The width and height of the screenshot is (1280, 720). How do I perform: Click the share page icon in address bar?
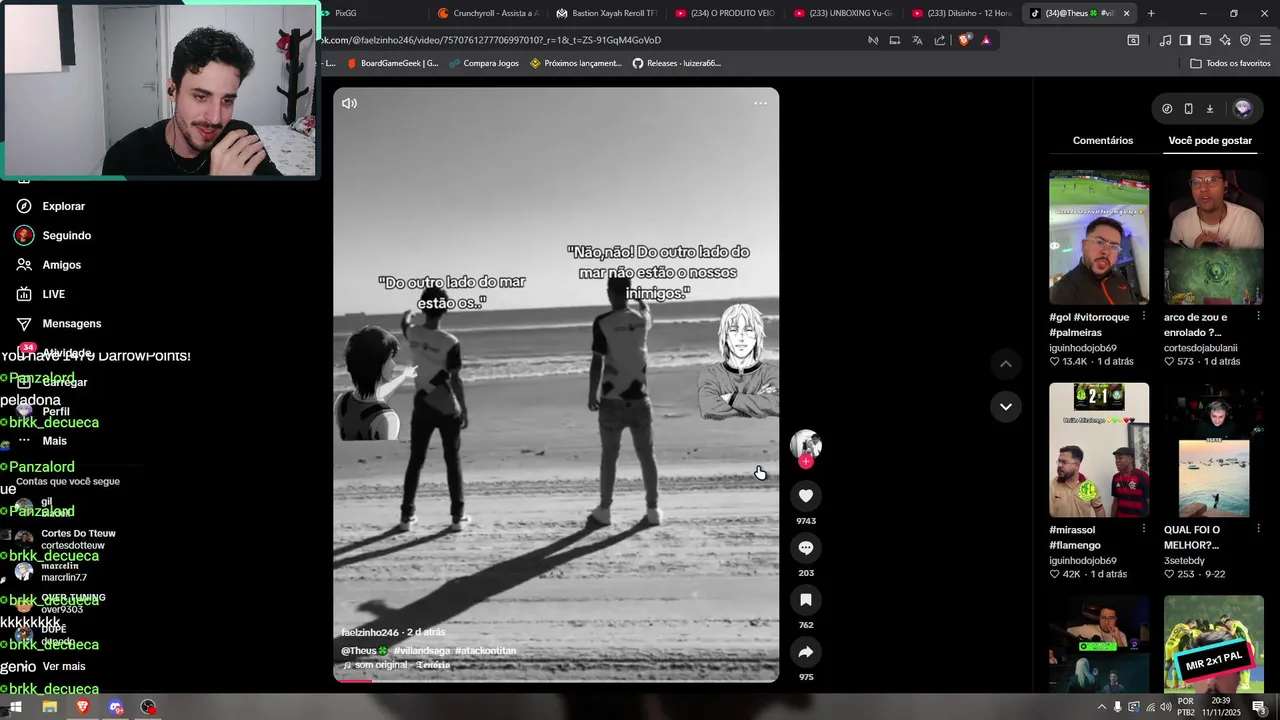(940, 40)
